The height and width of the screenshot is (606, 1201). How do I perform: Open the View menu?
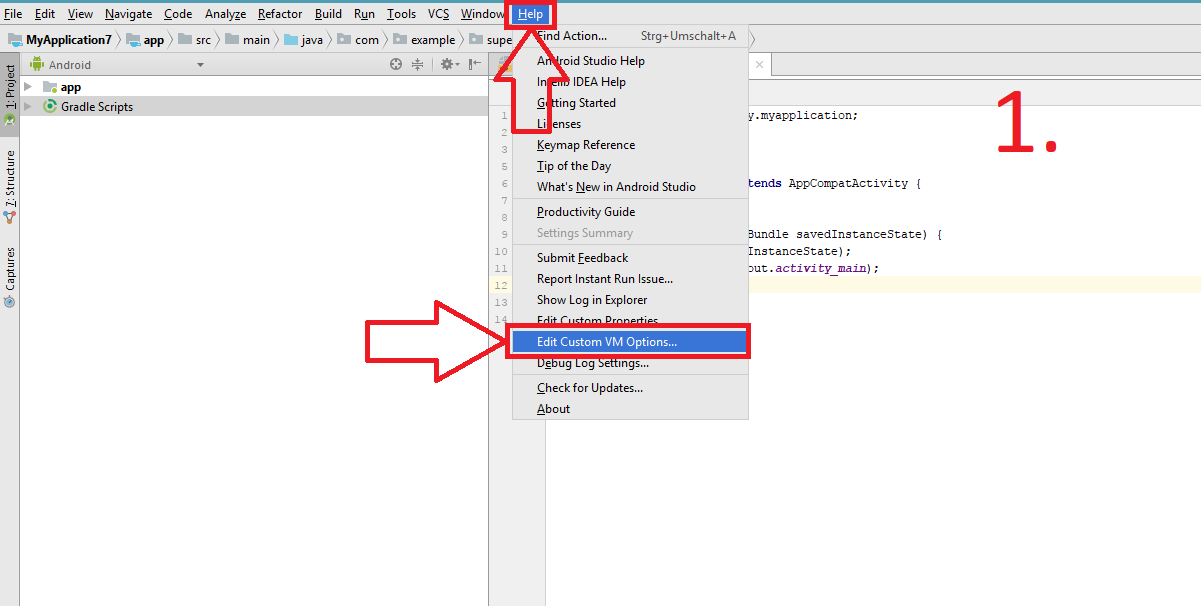coord(80,14)
